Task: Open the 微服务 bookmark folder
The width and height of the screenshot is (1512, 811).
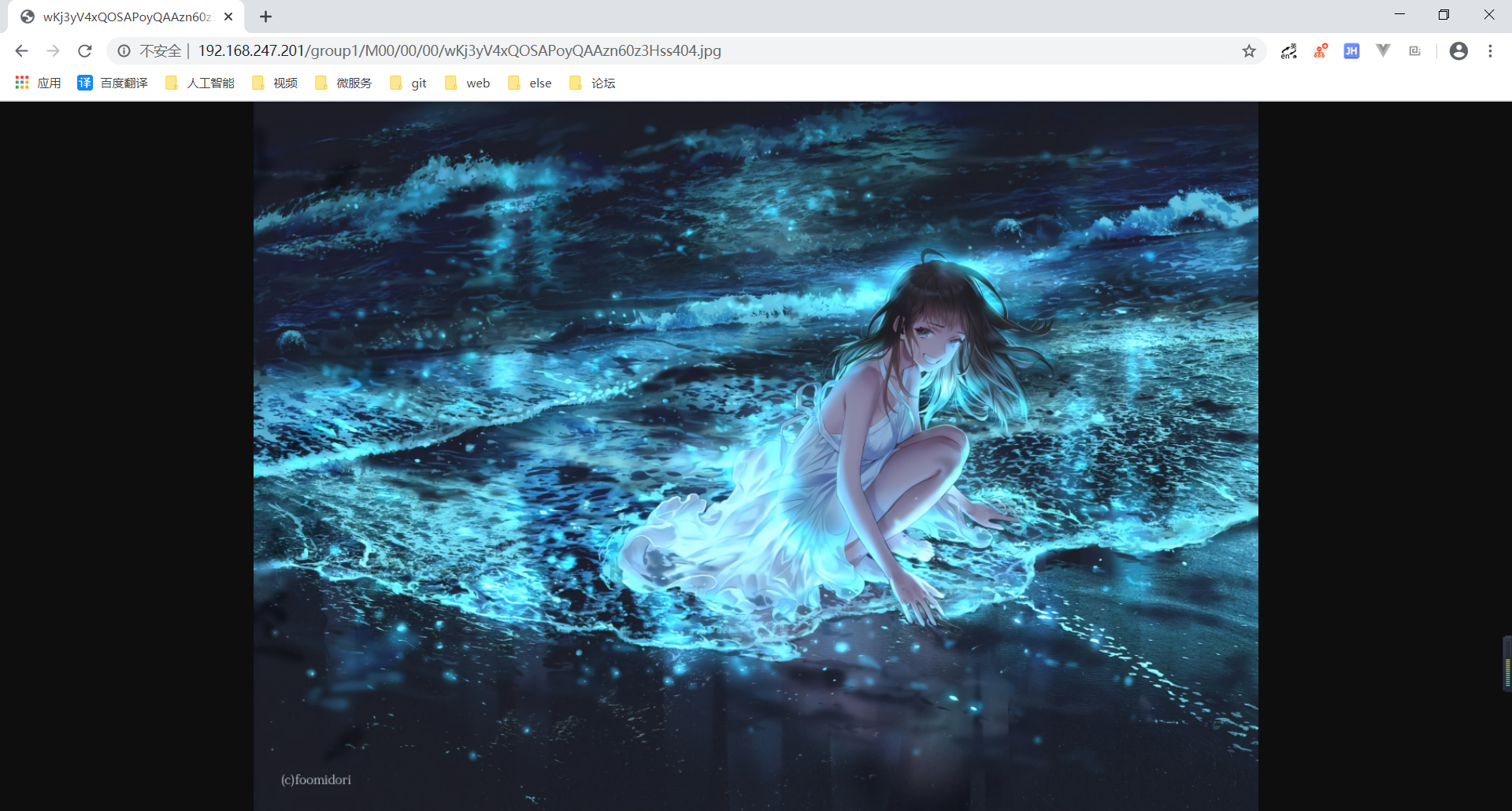Action: [x=343, y=83]
